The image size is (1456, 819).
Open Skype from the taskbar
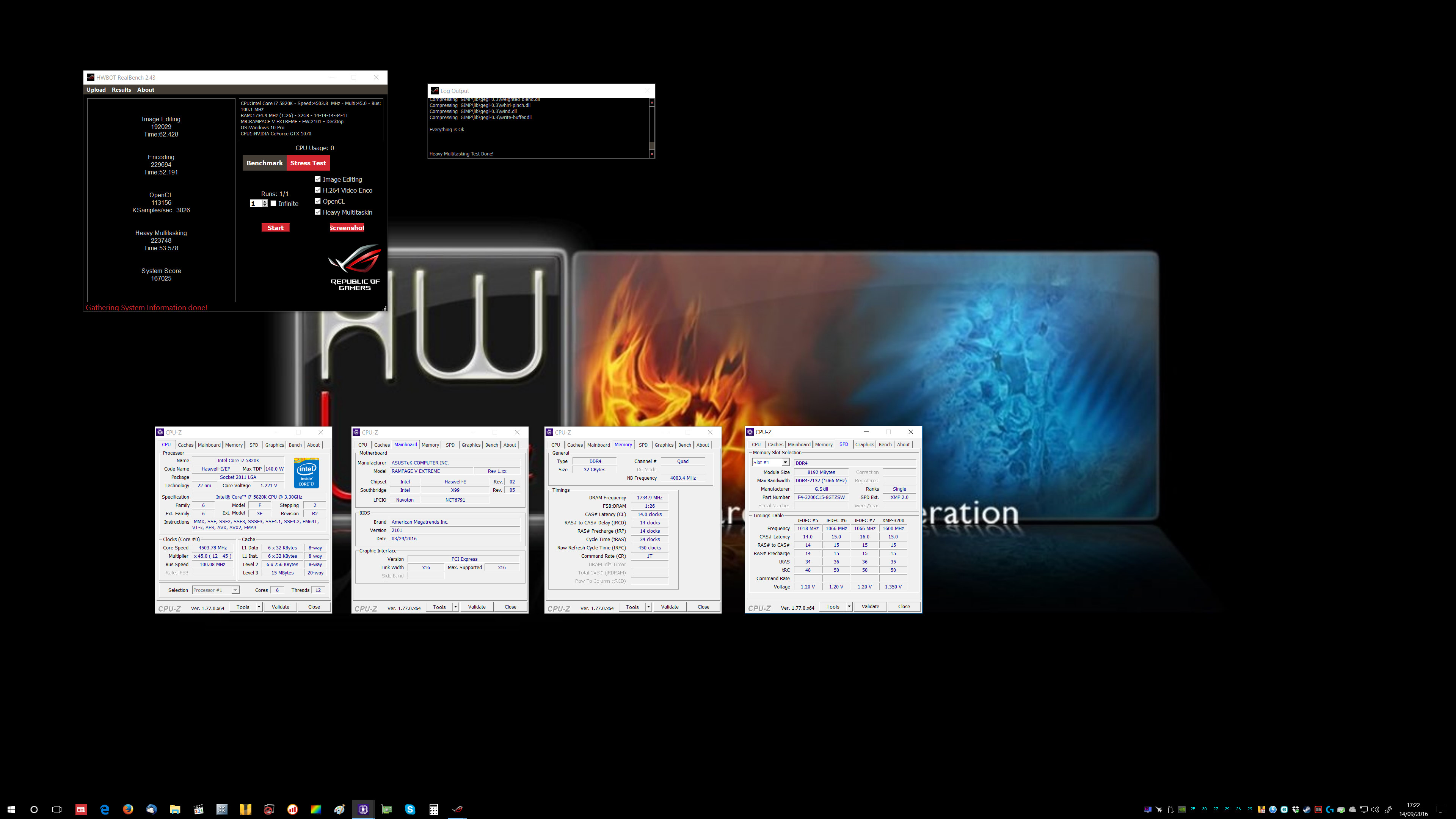pyautogui.click(x=410, y=810)
